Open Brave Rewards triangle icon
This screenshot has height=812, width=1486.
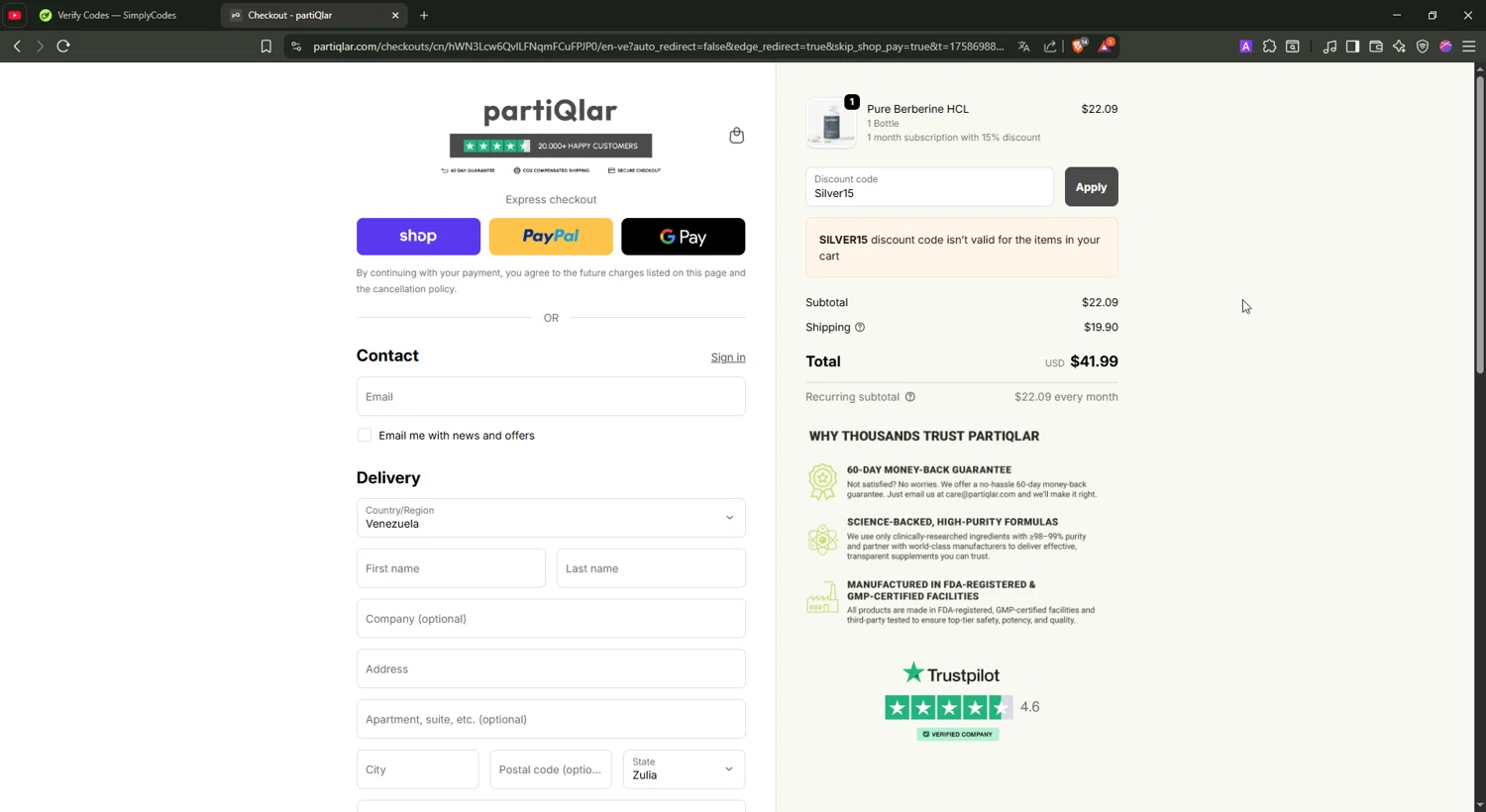click(x=1106, y=46)
